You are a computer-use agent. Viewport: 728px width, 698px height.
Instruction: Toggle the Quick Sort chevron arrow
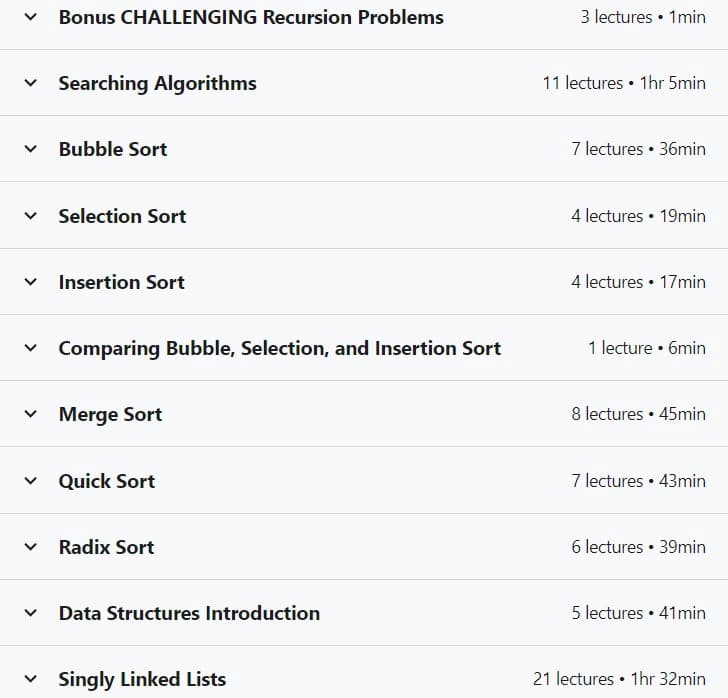pos(31,481)
